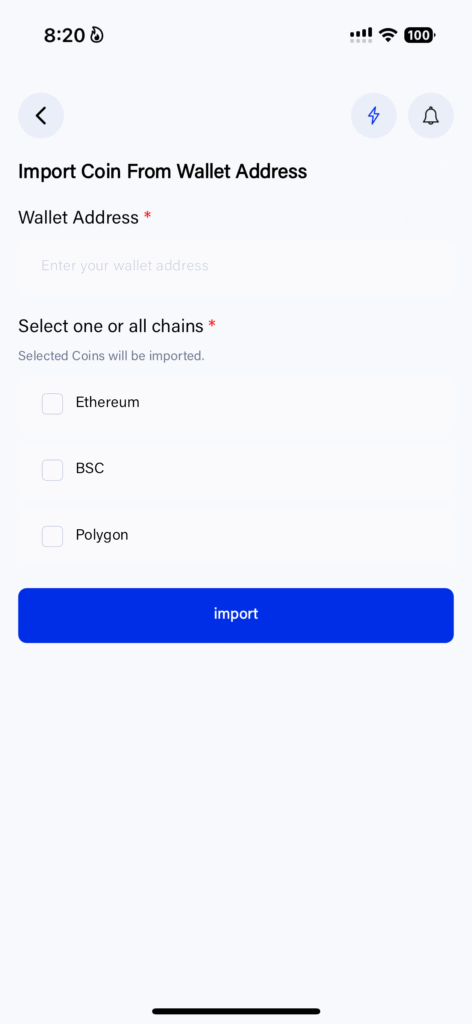
Task: Tap the home indicator bar at bottom
Action: [236, 1012]
